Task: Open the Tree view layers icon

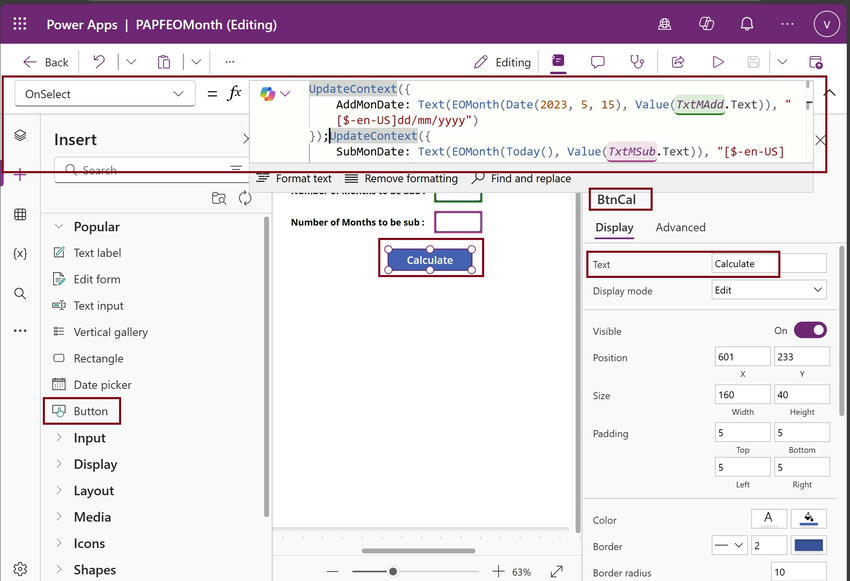Action: click(20, 135)
